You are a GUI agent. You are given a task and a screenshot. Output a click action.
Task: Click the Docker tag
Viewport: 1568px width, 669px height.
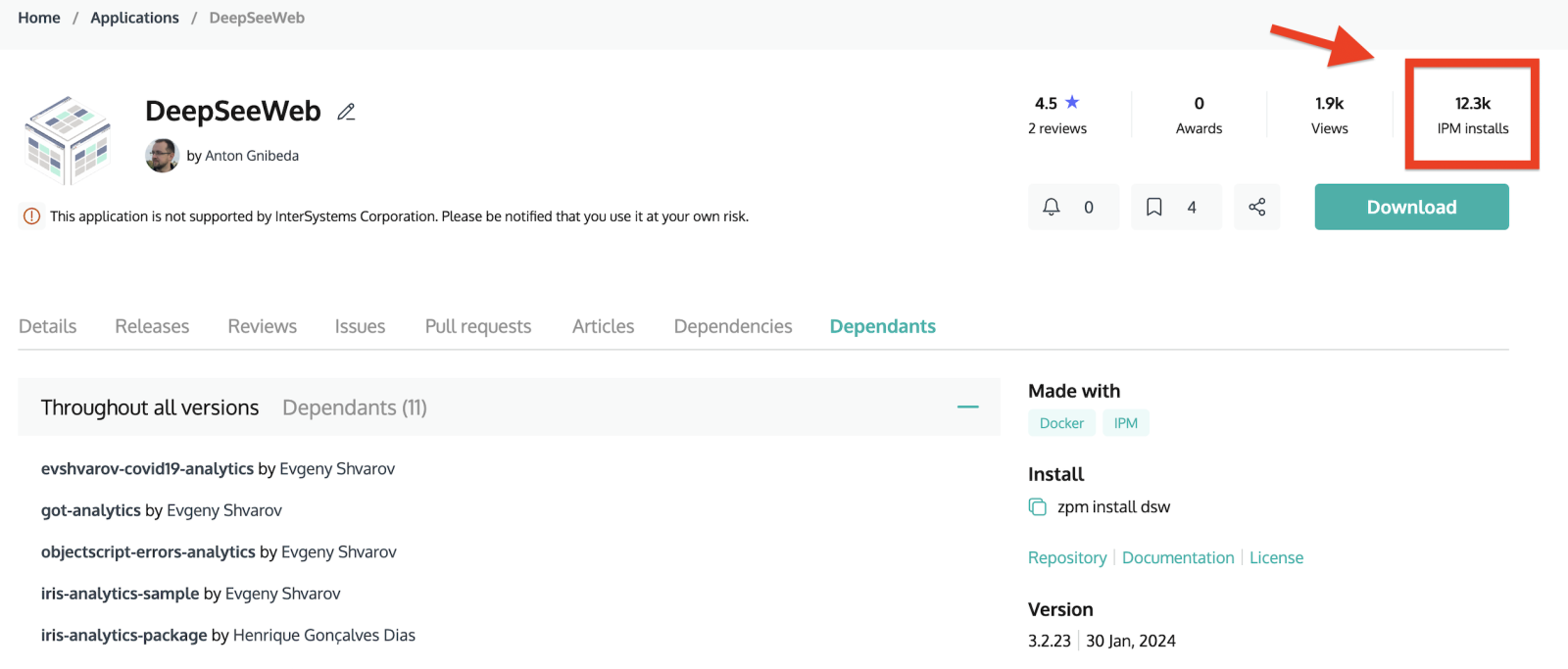tap(1061, 423)
